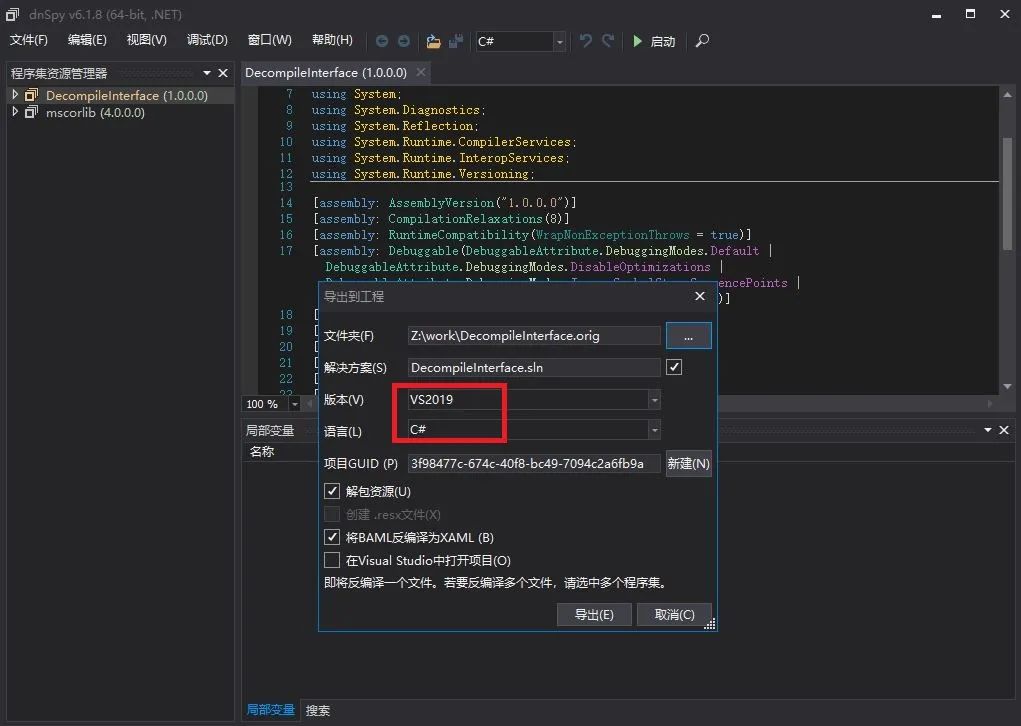1021x726 pixels.
Task: Open the 文件(F) menu
Action: tap(29, 40)
